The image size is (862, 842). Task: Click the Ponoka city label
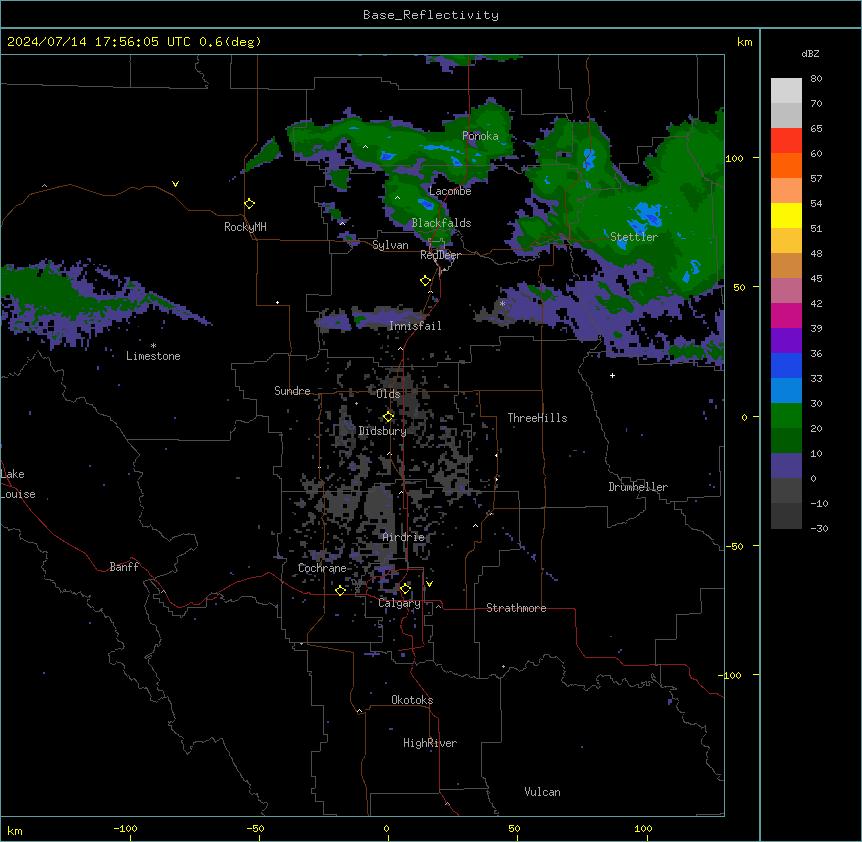pyautogui.click(x=480, y=136)
